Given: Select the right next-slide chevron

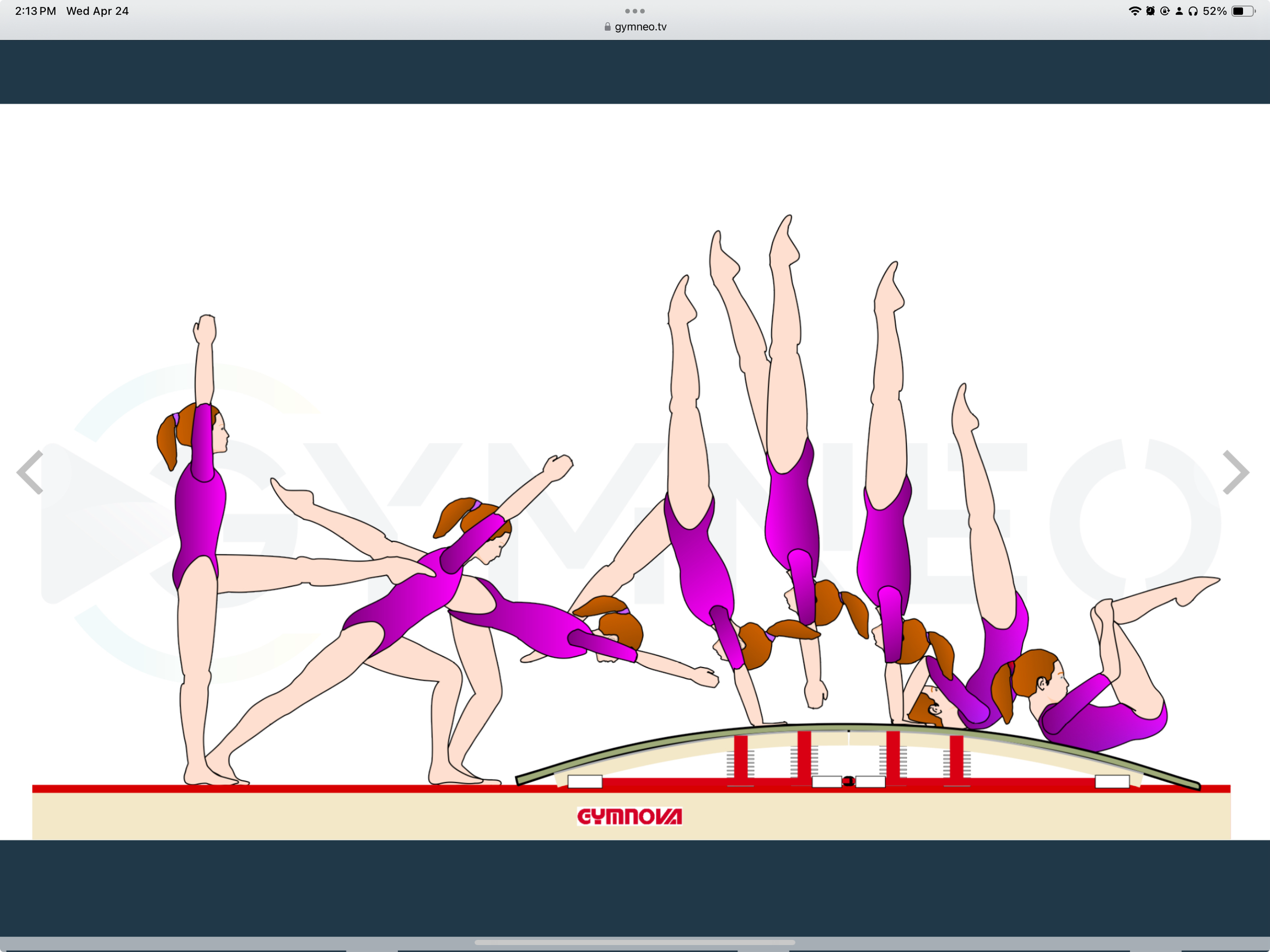Looking at the screenshot, I should [x=1235, y=472].
